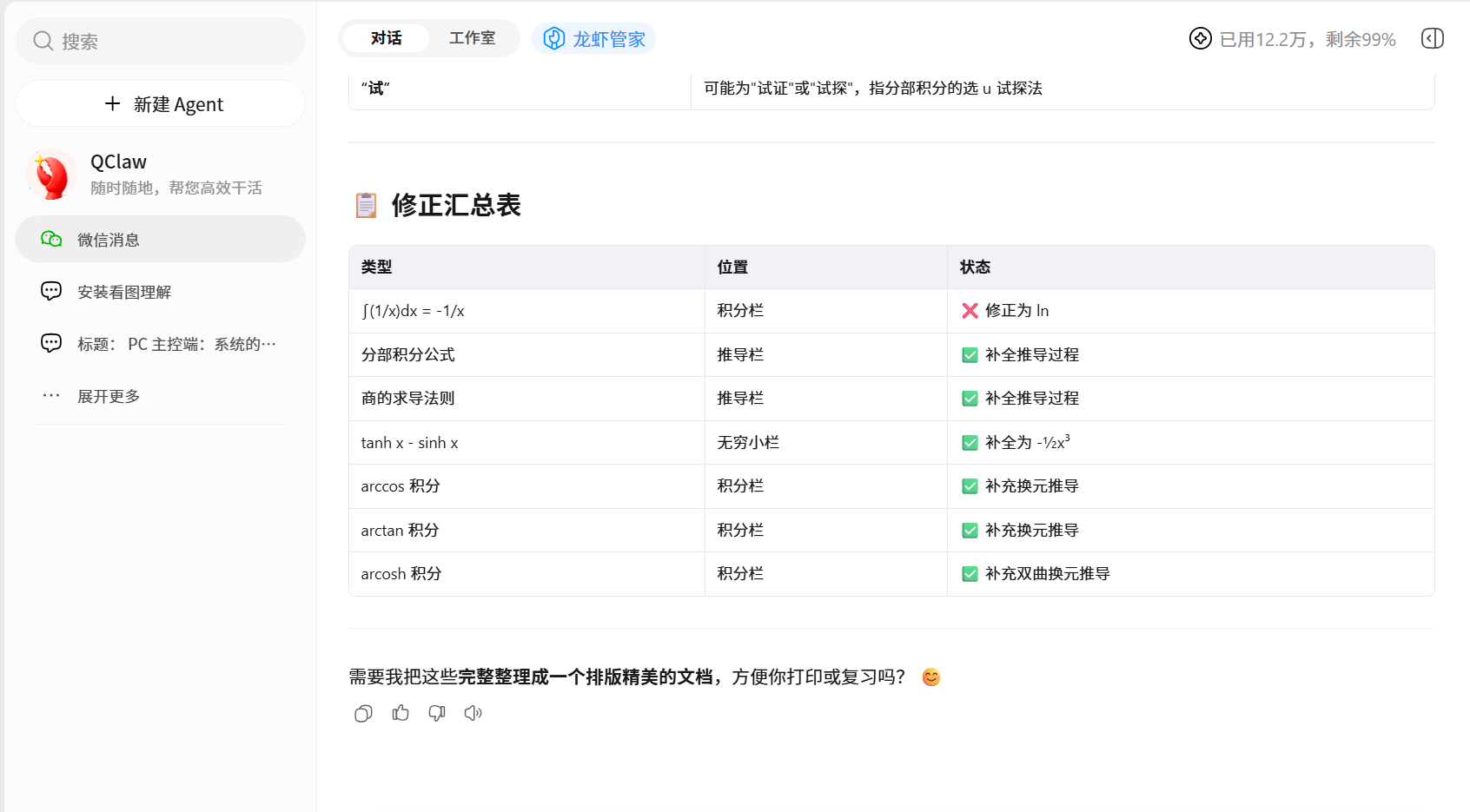Click chat bubble icon beside 标题: PC 主控端

tap(51, 343)
